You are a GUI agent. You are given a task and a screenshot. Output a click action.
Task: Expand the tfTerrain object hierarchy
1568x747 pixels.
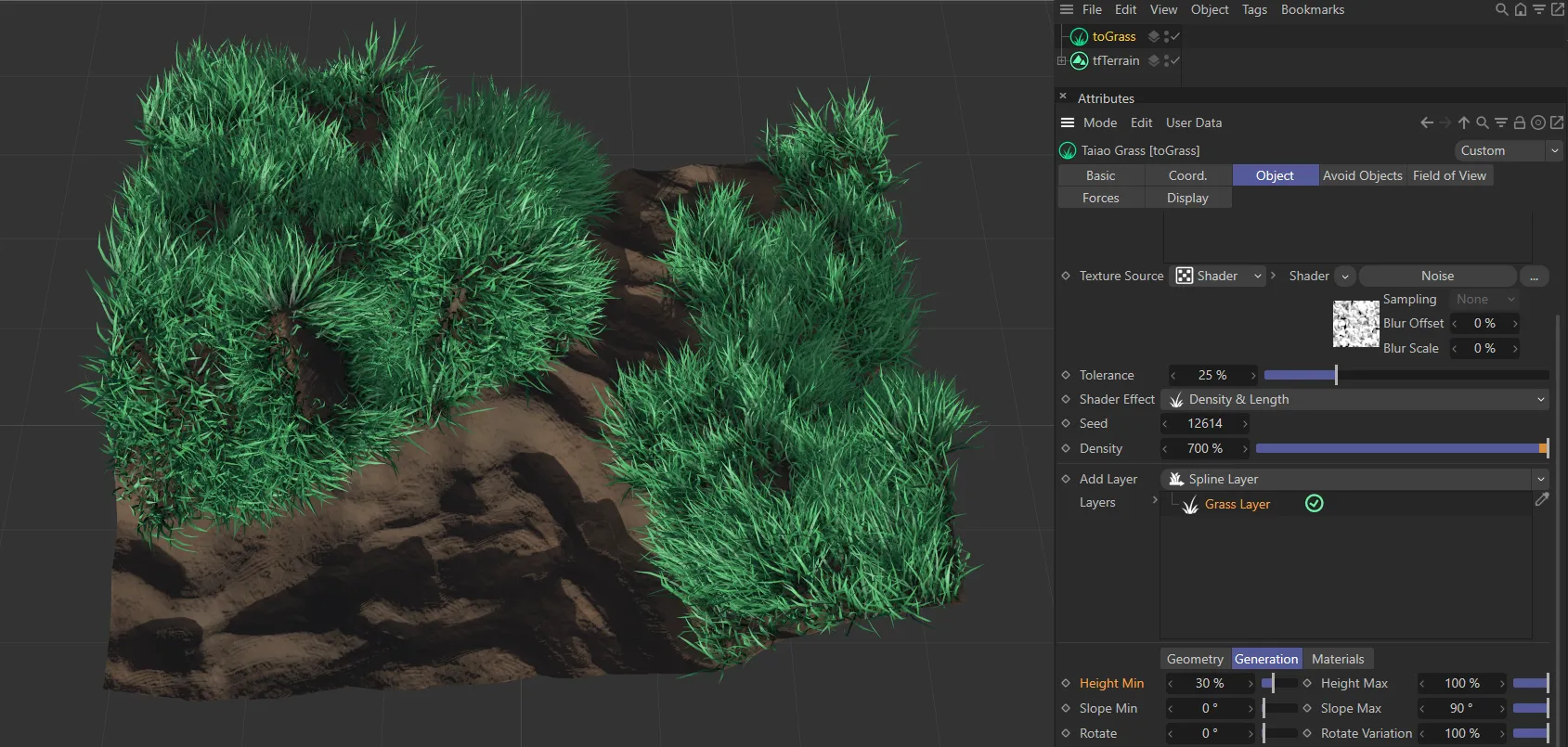coord(1061,60)
